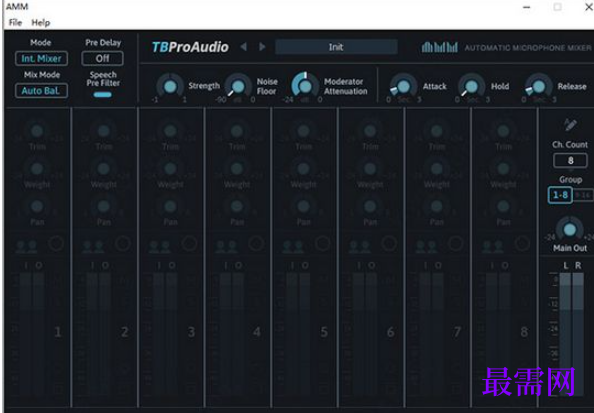Select the next preset arrow
The width and height of the screenshot is (594, 413).
pyautogui.click(x=262, y=47)
